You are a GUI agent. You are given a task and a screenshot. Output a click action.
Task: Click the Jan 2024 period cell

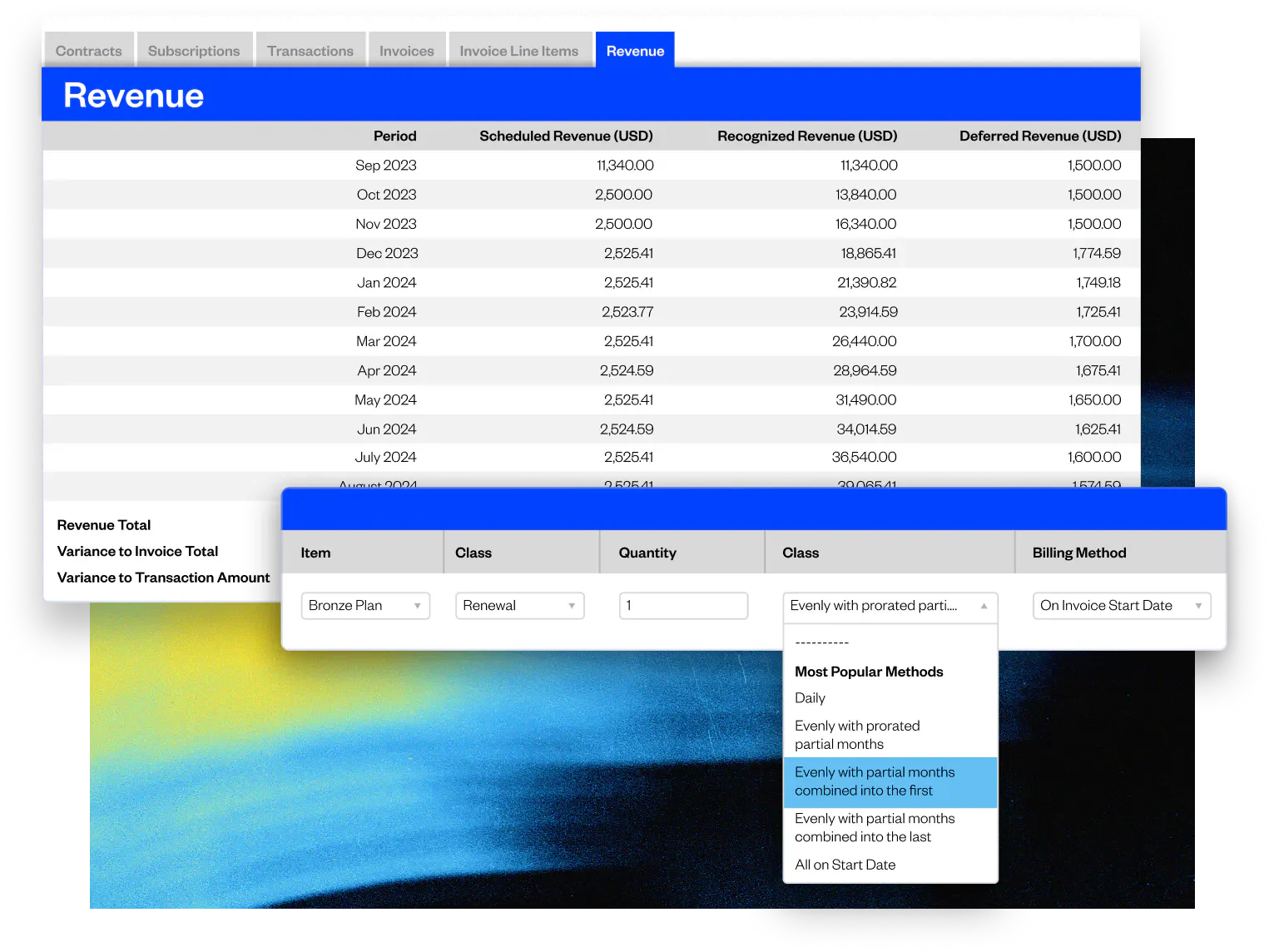[387, 283]
